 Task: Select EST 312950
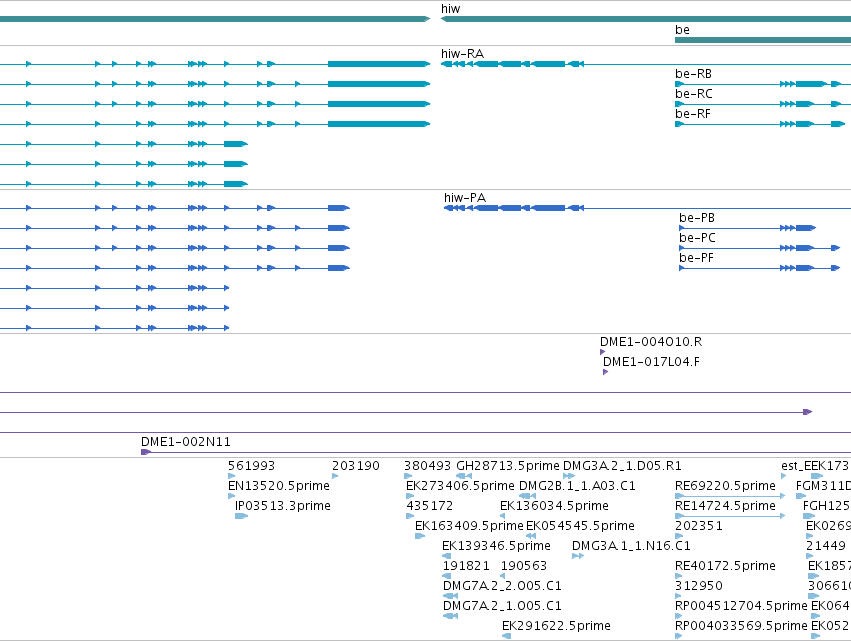(x=698, y=586)
